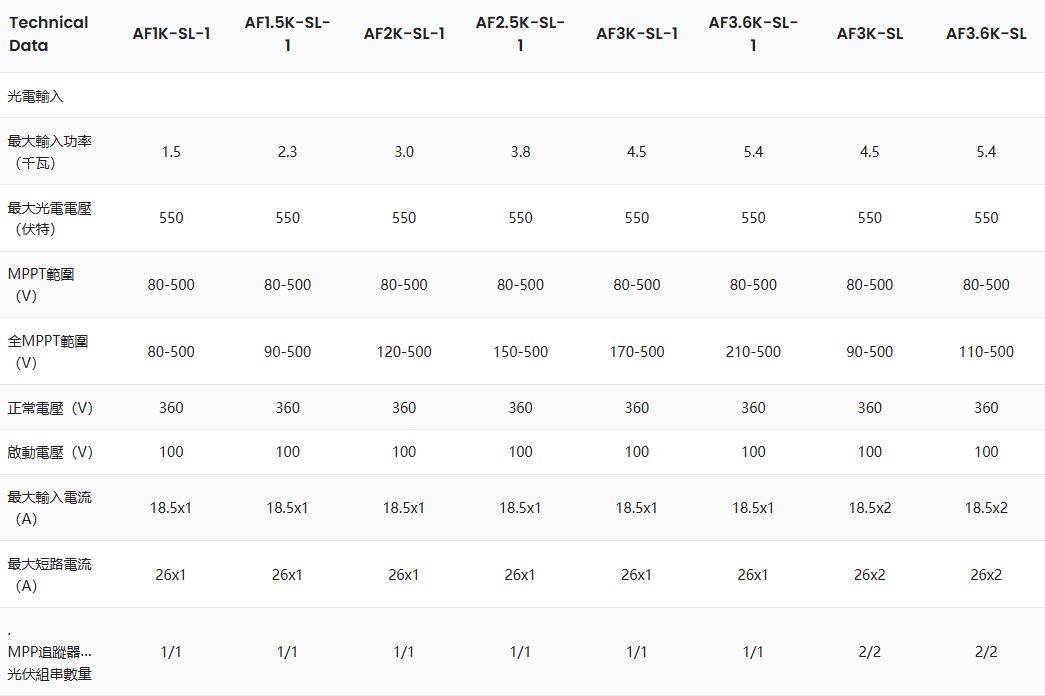1045x696 pixels.
Task: Select the AF3.6K-SL column header
Action: pyautogui.click(x=986, y=34)
